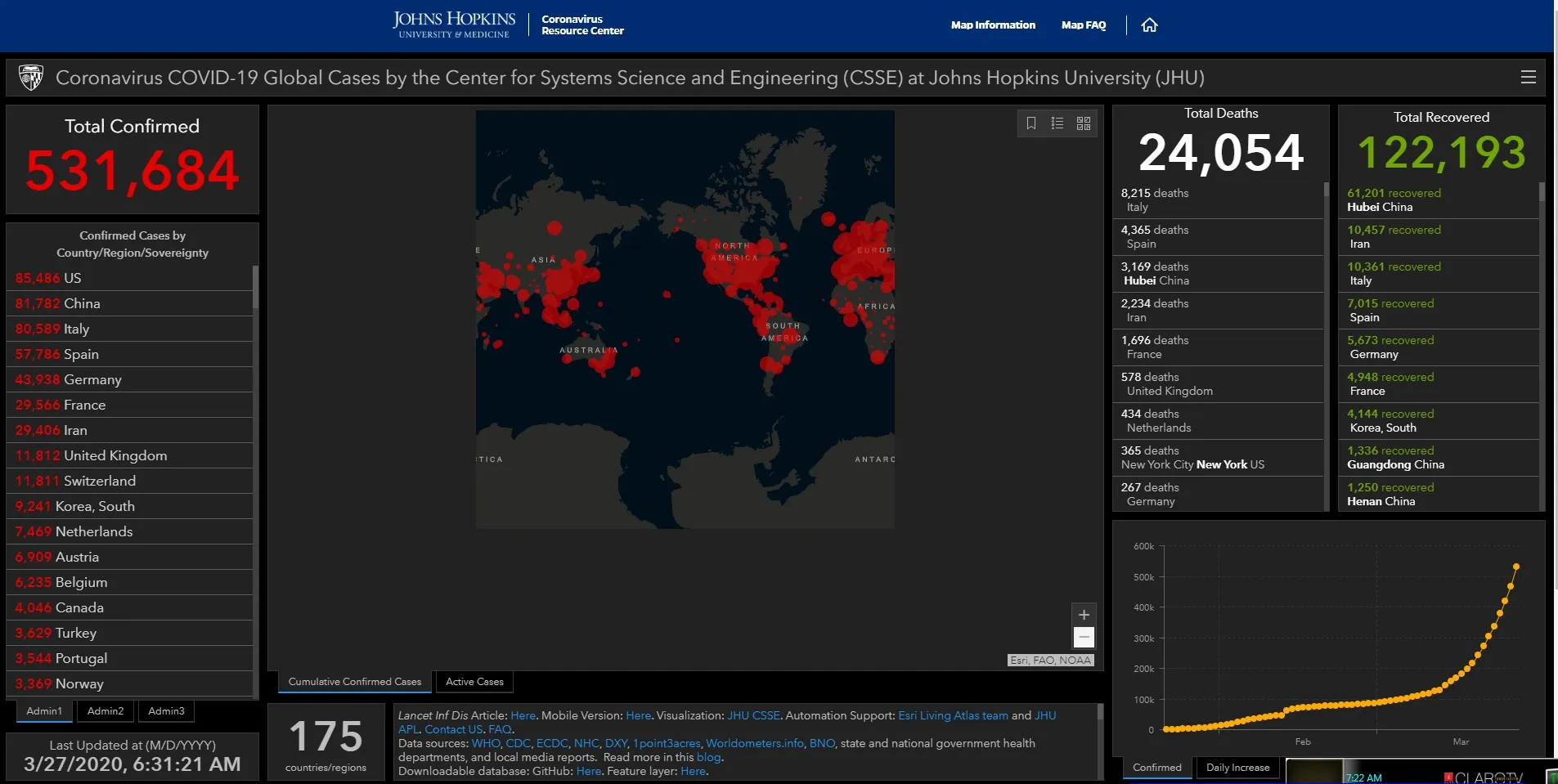
Task: Select Iran row with 29,406 cases
Action: point(130,430)
